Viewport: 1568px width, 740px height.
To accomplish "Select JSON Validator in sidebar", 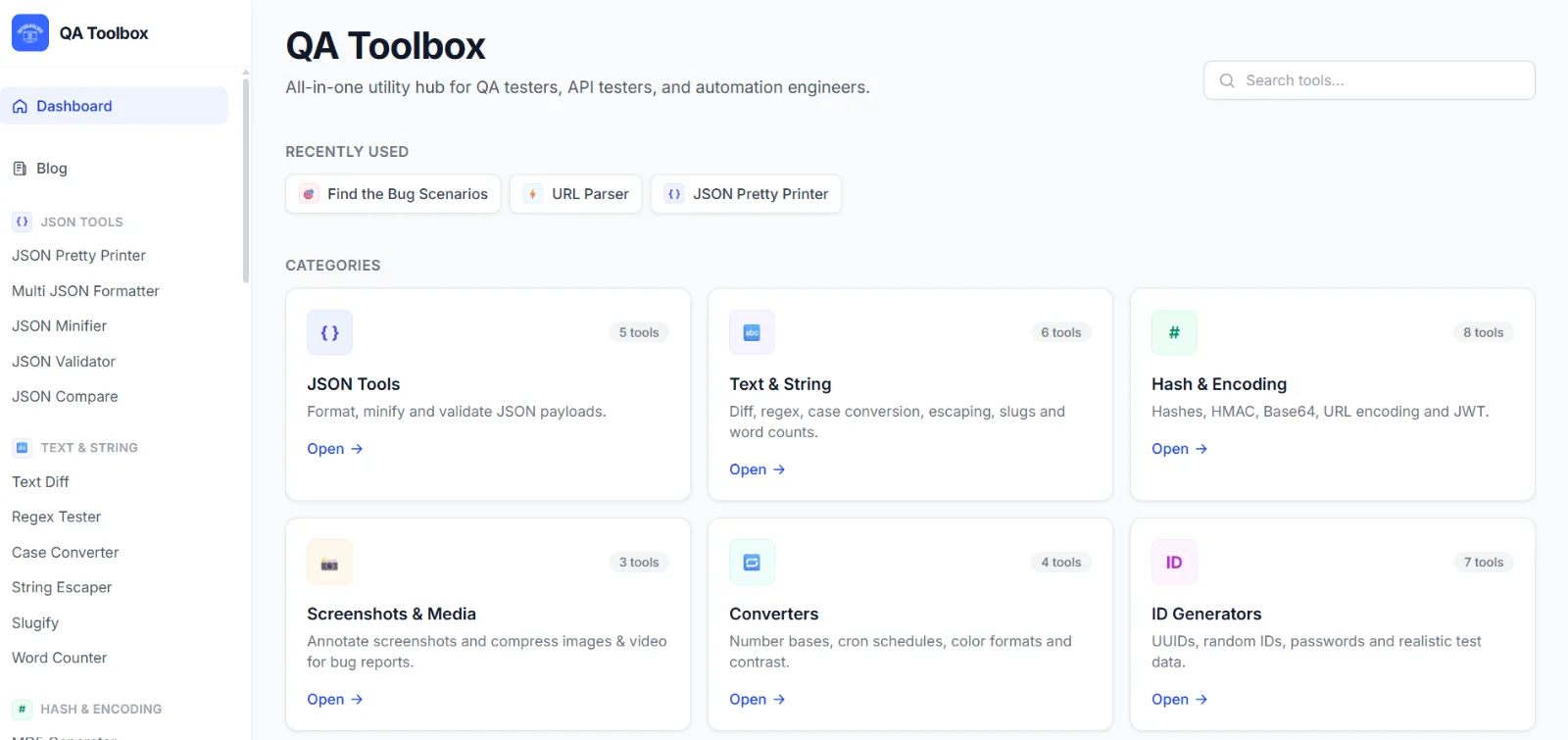I will 64,362.
